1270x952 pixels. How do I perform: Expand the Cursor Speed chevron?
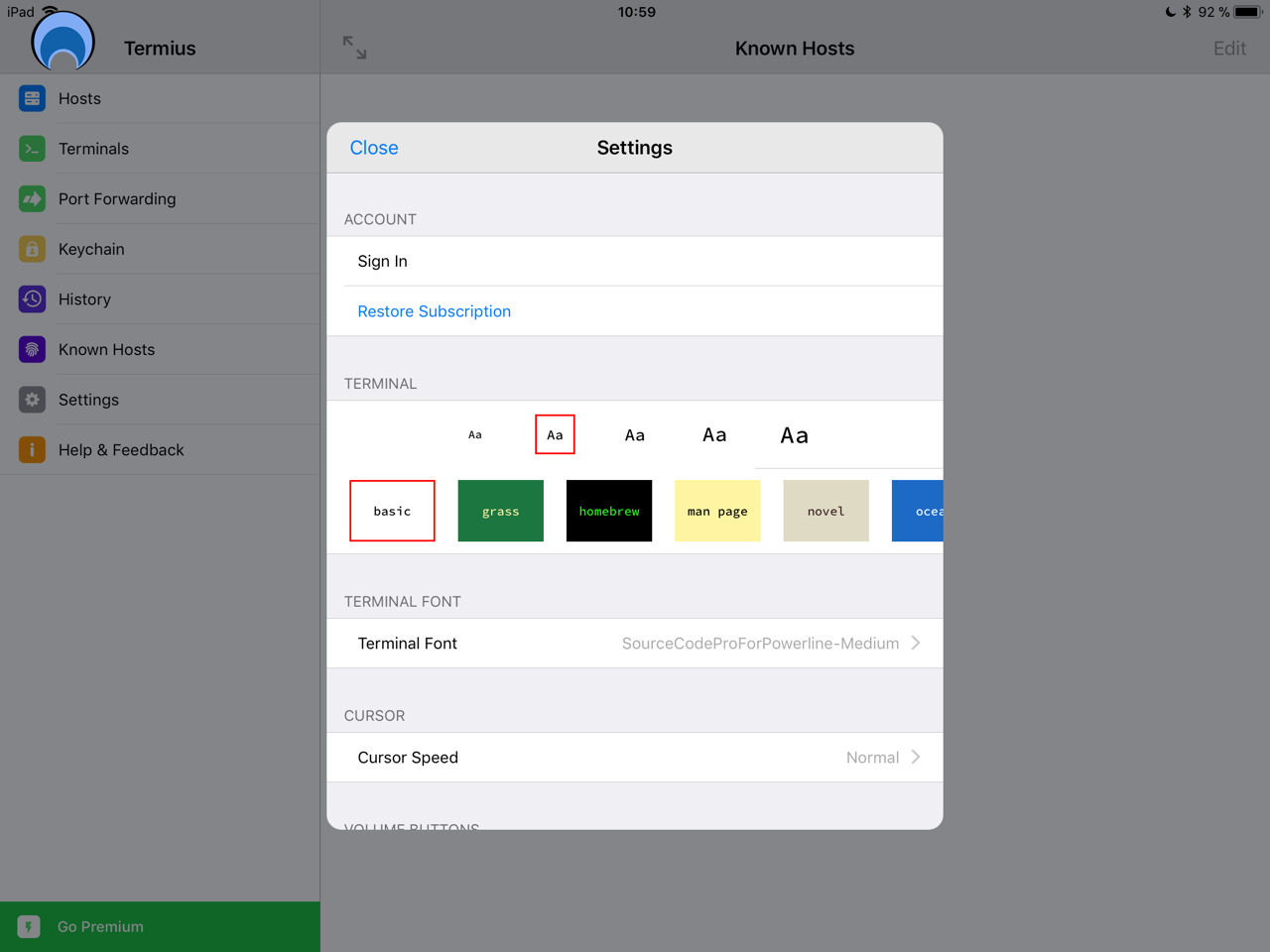[x=916, y=757]
